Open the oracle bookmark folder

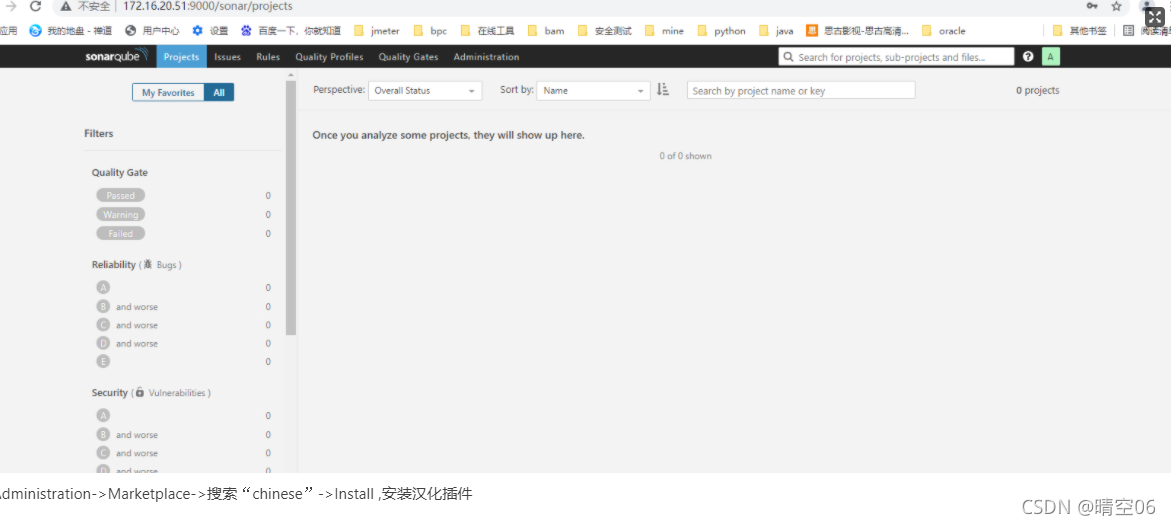click(x=944, y=31)
